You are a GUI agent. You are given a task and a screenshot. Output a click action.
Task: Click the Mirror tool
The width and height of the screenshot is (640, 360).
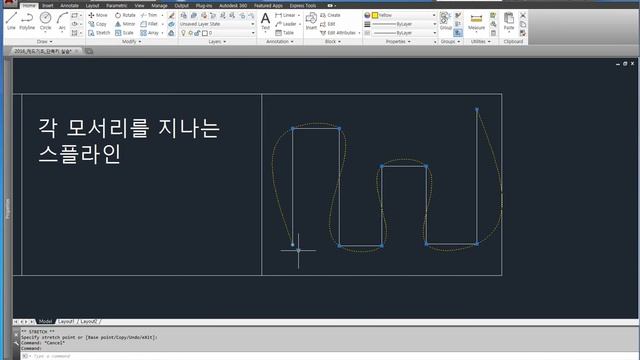tap(125, 24)
